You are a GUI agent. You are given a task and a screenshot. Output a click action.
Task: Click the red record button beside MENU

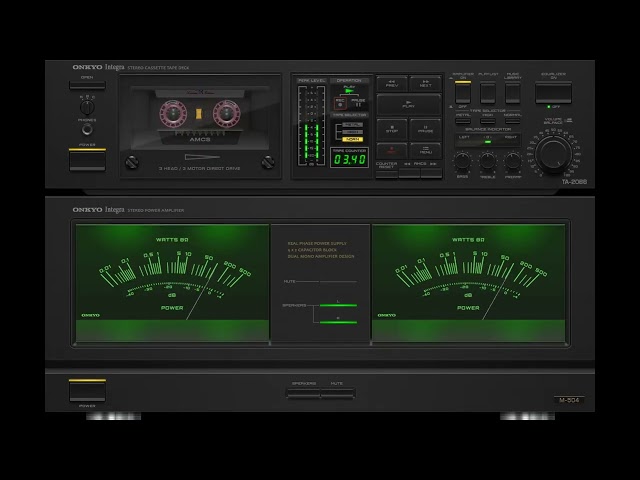[x=392, y=150]
